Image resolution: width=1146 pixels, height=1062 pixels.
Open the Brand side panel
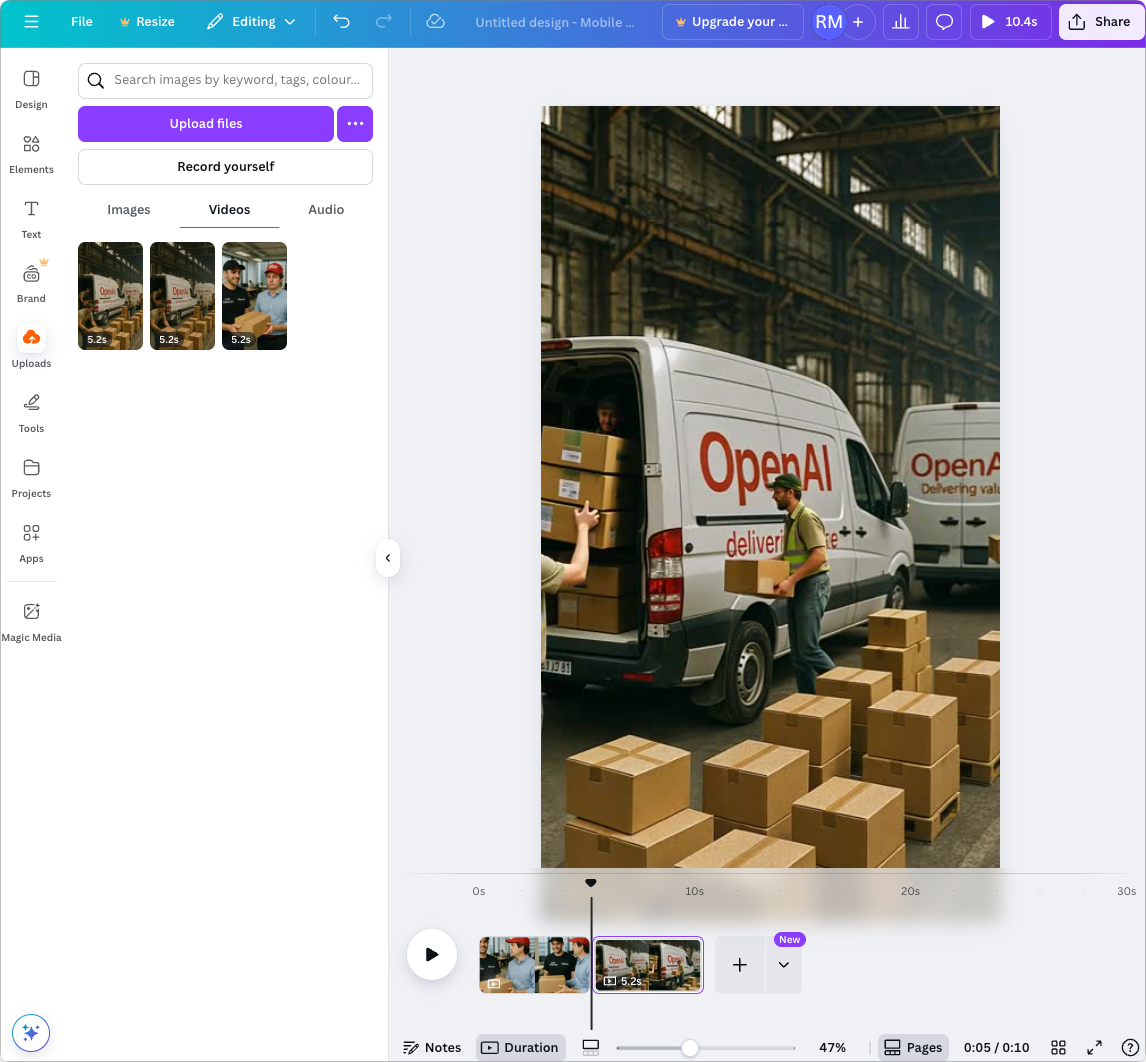[x=31, y=284]
